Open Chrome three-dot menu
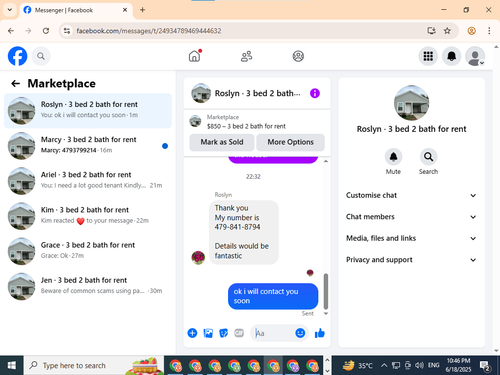500x375 pixels. 489,31
